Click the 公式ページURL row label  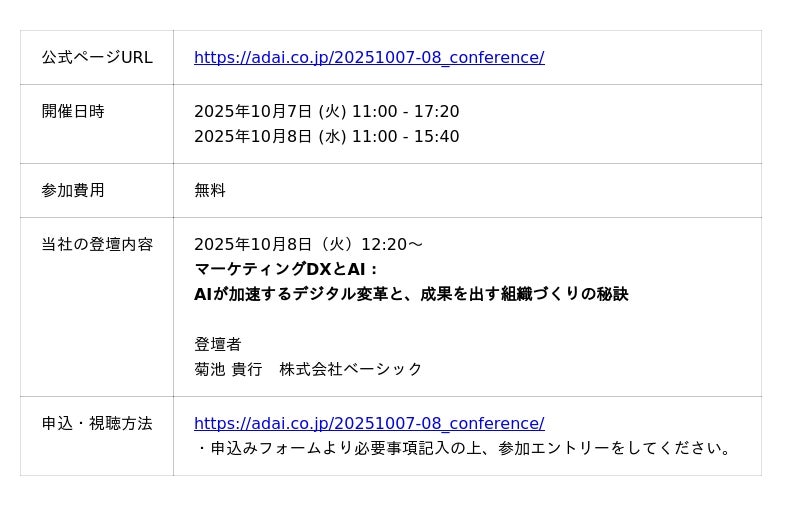coord(97,58)
